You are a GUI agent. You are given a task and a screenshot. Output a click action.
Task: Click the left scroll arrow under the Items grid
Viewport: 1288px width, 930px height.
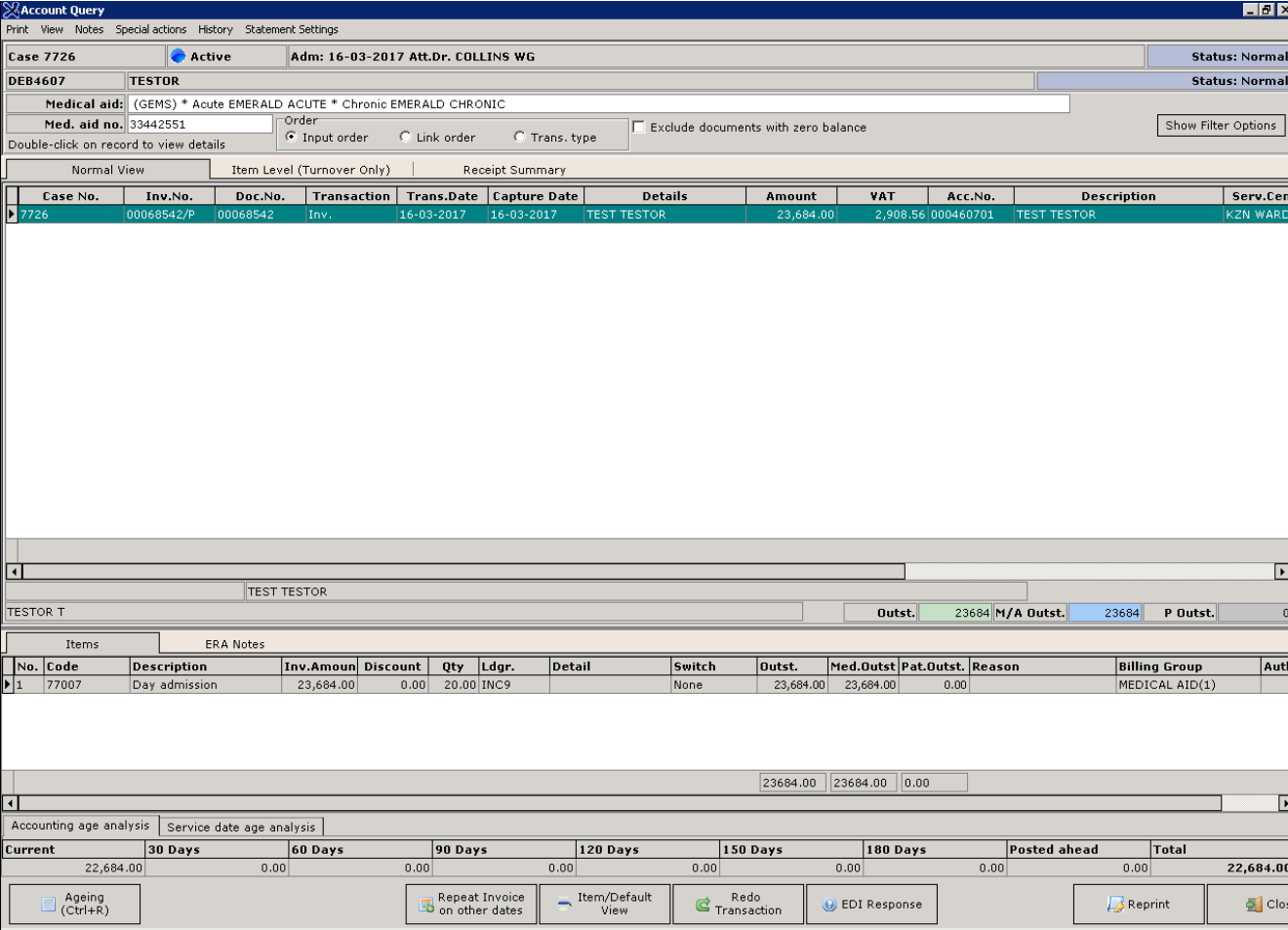tap(9, 802)
